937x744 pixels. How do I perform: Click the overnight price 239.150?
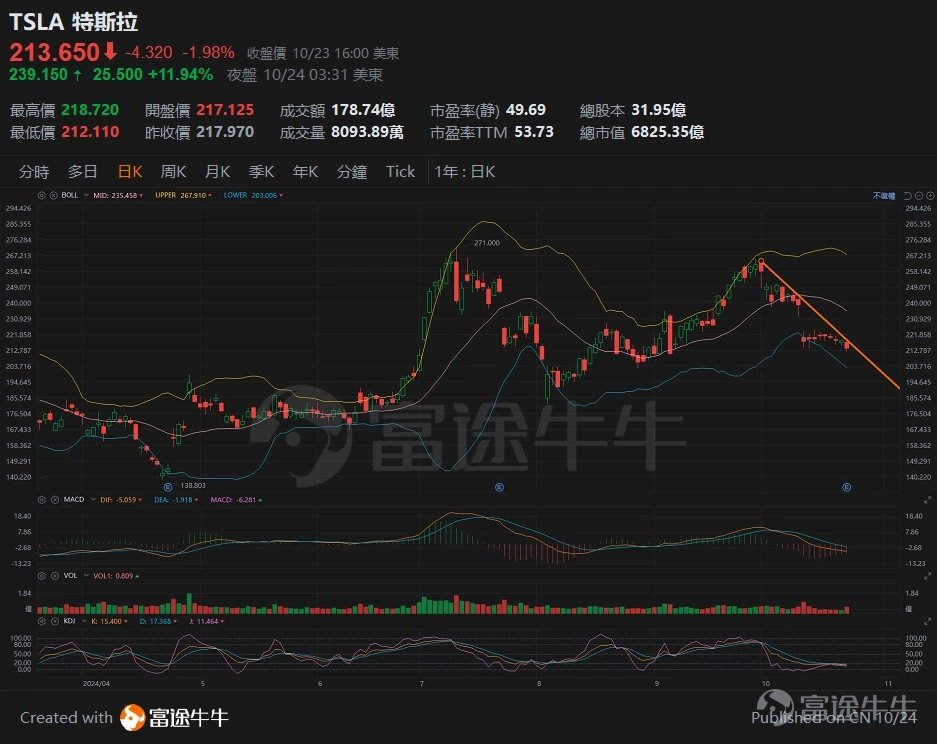click(x=38, y=75)
